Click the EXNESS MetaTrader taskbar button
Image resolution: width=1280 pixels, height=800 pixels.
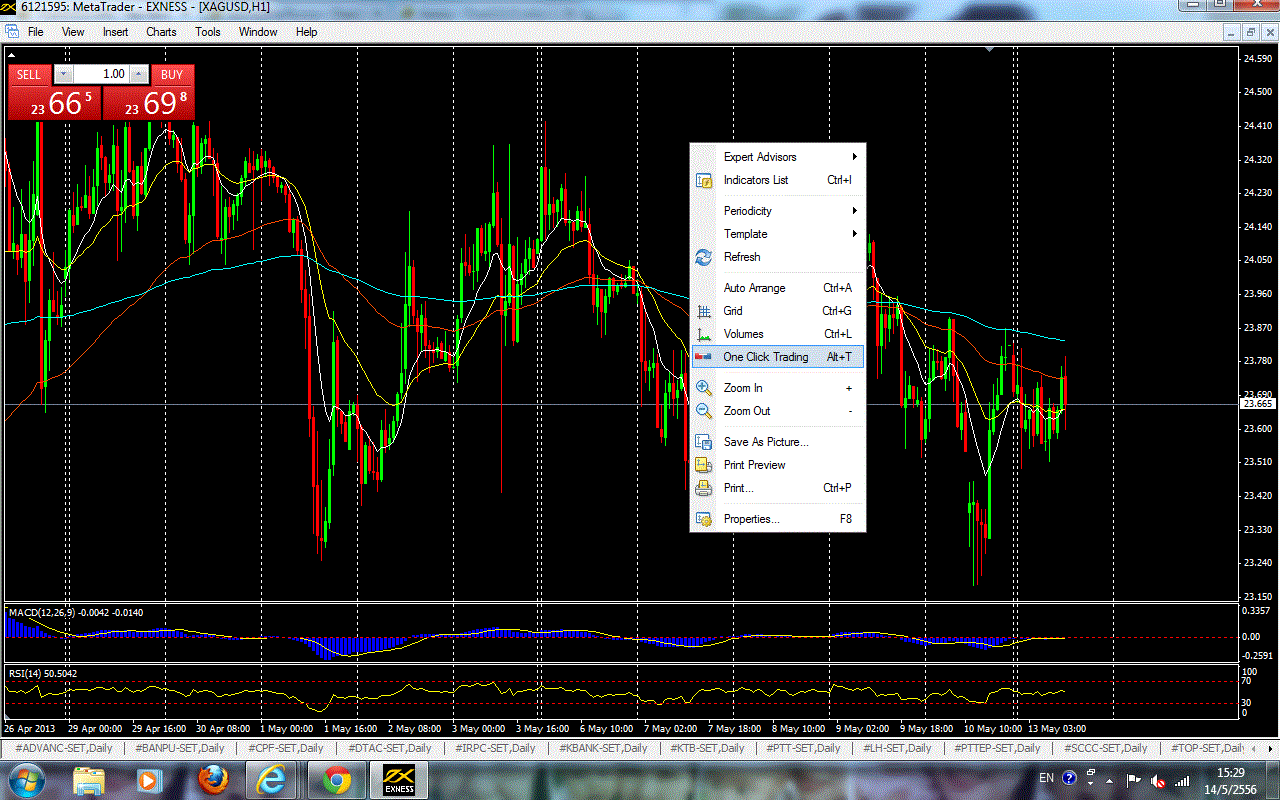[x=400, y=780]
